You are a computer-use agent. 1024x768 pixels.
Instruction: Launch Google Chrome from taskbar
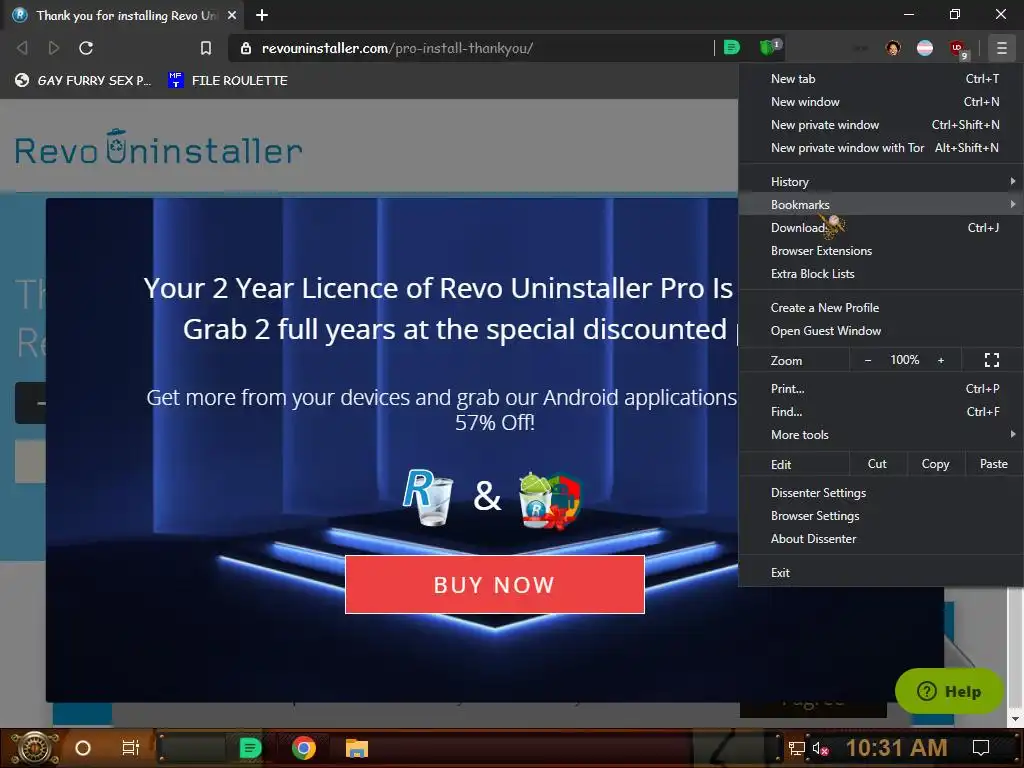coord(304,748)
